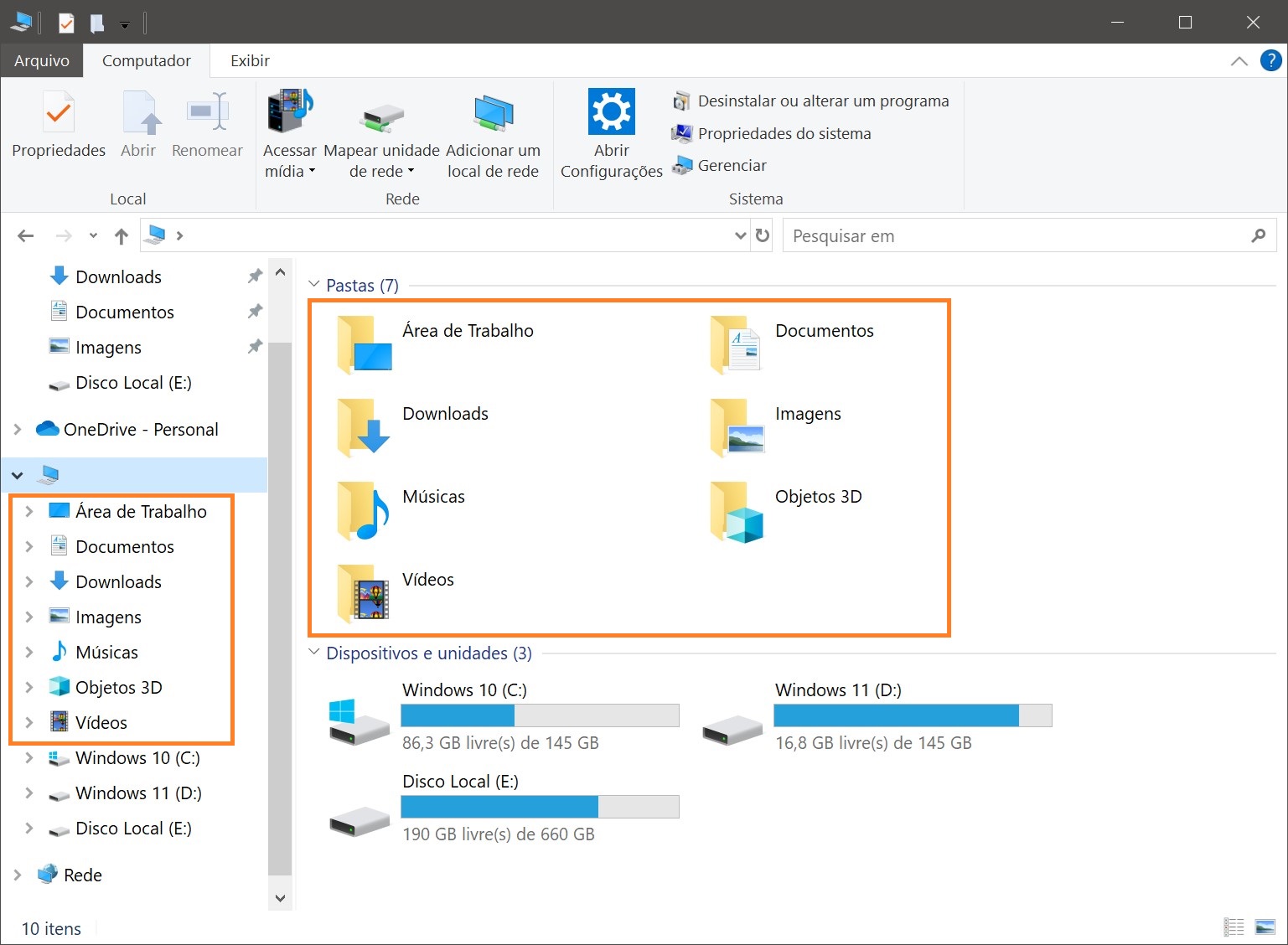Open Abrir Configurações gear icon
Viewport: 1288px width, 945px height.
click(x=611, y=111)
